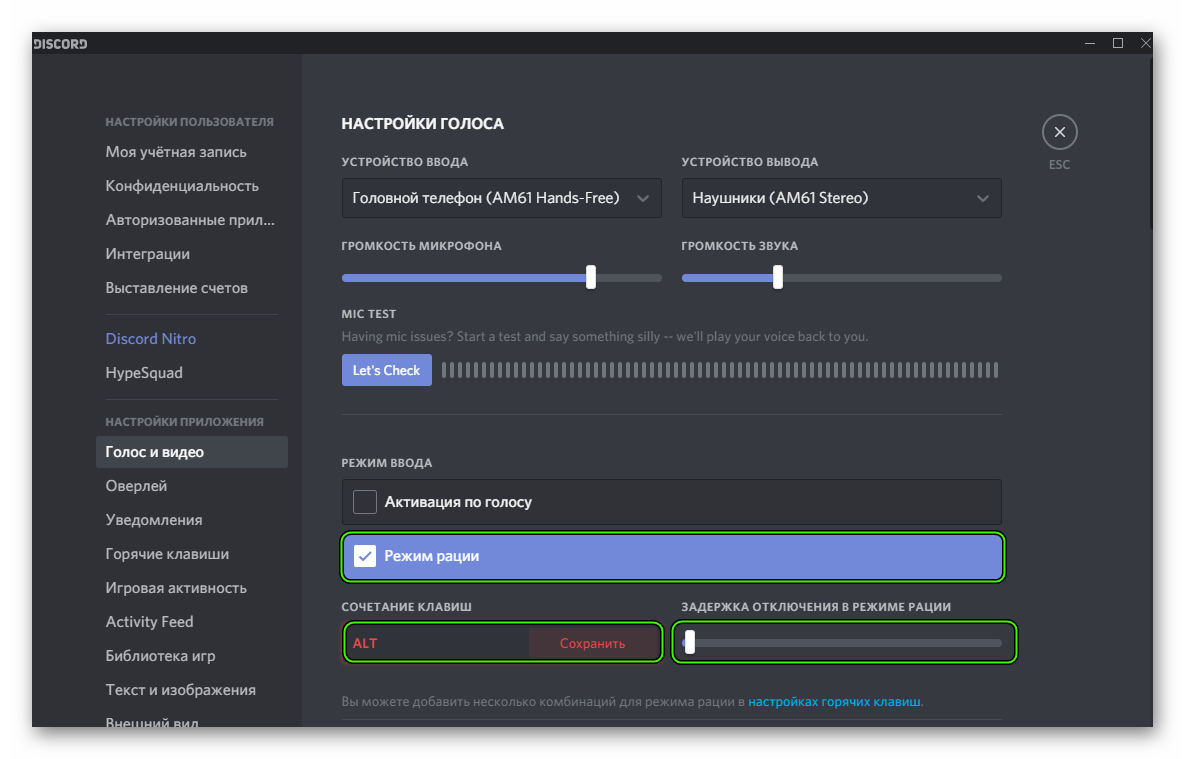1185x759 pixels.
Task: Expand the output device dropdown chevron
Action: (982, 198)
